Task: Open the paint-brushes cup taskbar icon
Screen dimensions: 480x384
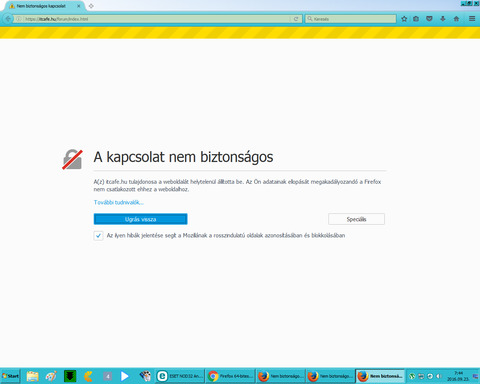Action: pyautogui.click(x=145, y=376)
